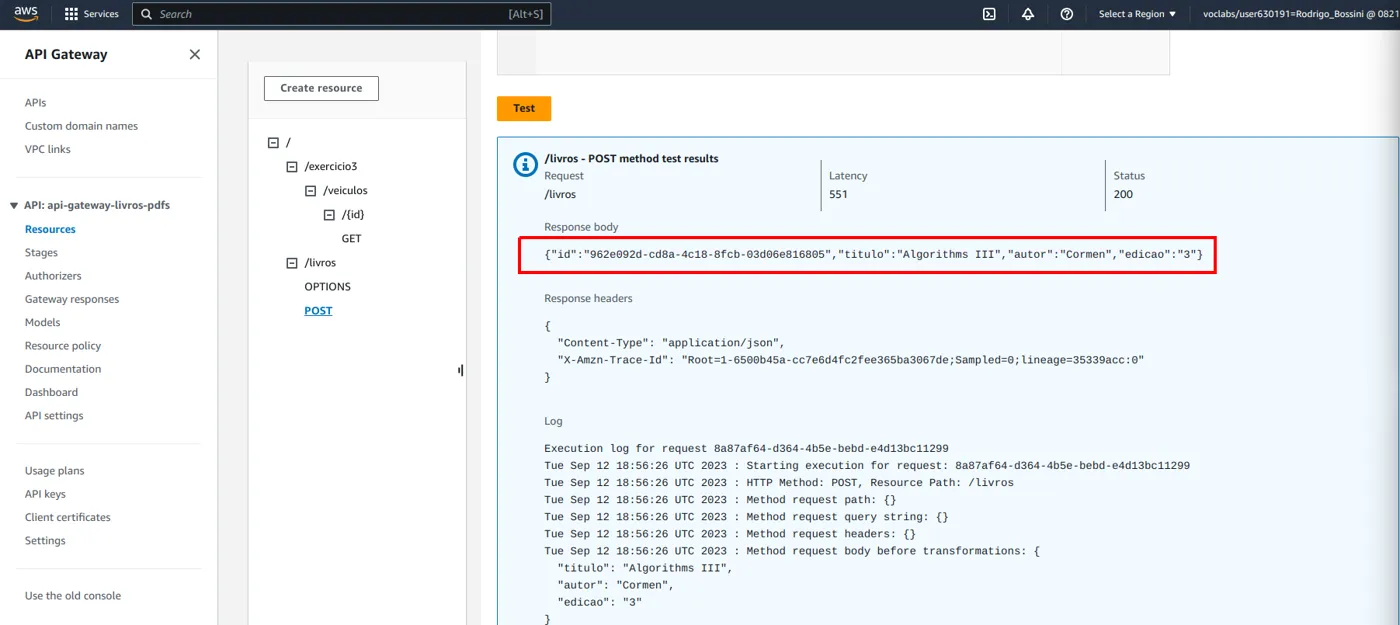This screenshot has width=1400, height=625.
Task: Select the /exercicio3 resource
Action: coord(331,167)
